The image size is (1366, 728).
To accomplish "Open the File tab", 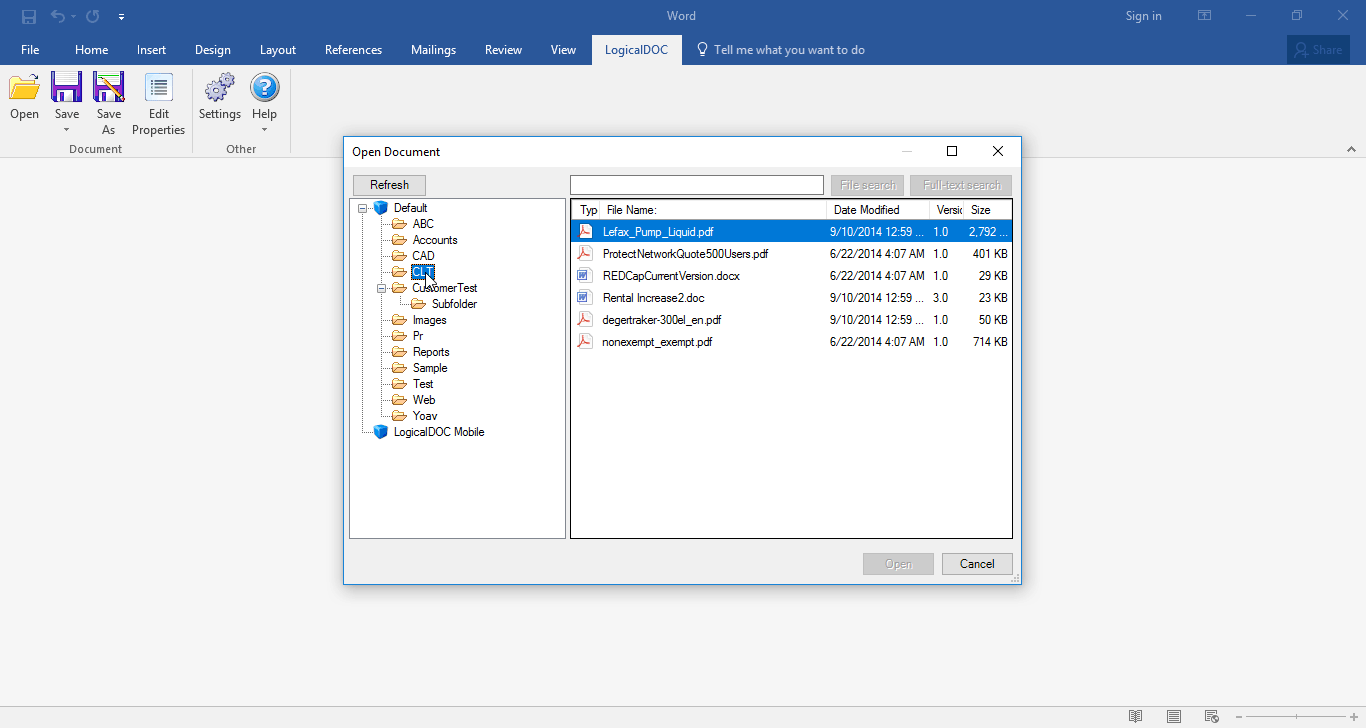I will point(30,50).
